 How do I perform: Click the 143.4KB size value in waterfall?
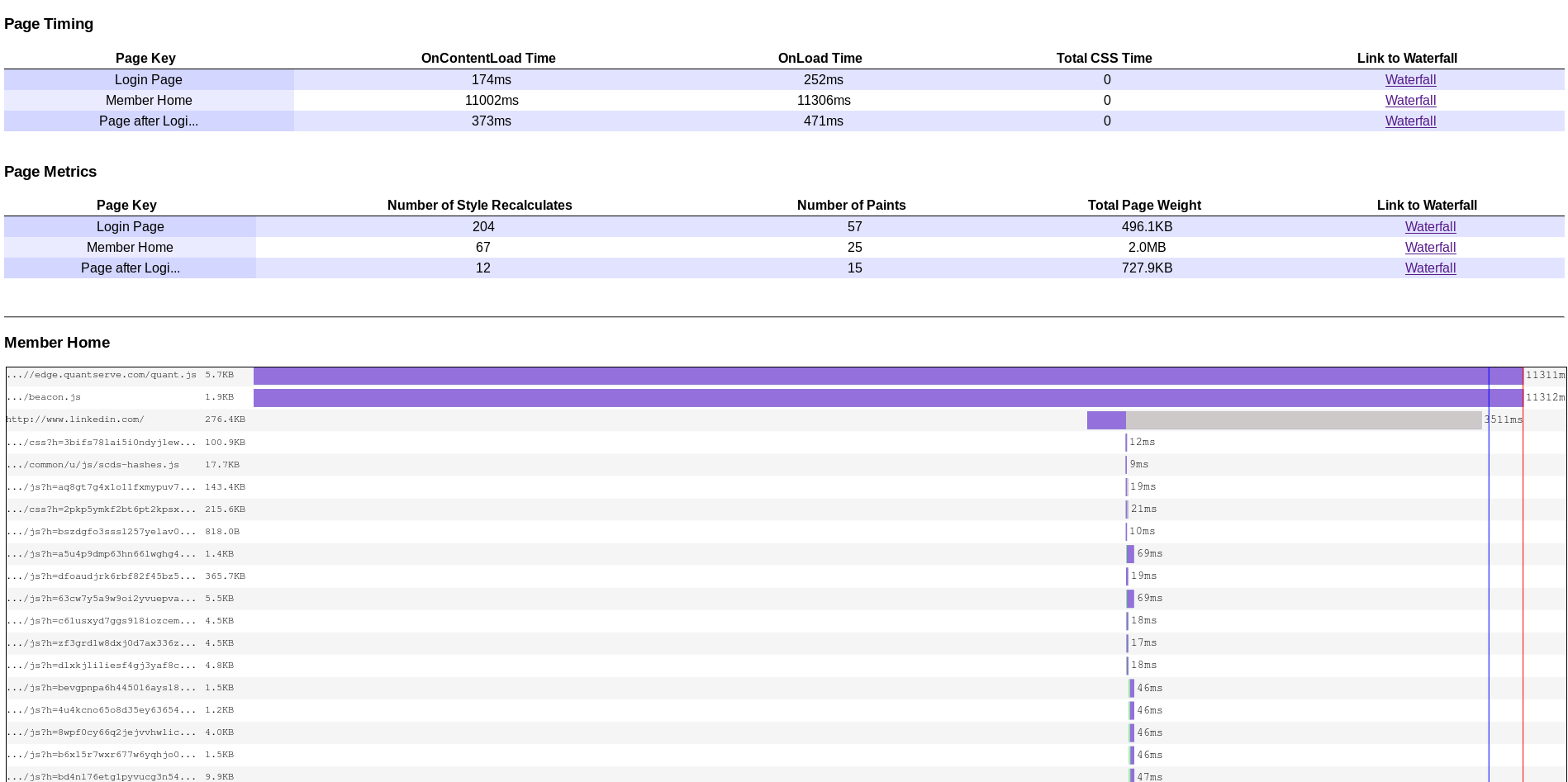pos(226,487)
